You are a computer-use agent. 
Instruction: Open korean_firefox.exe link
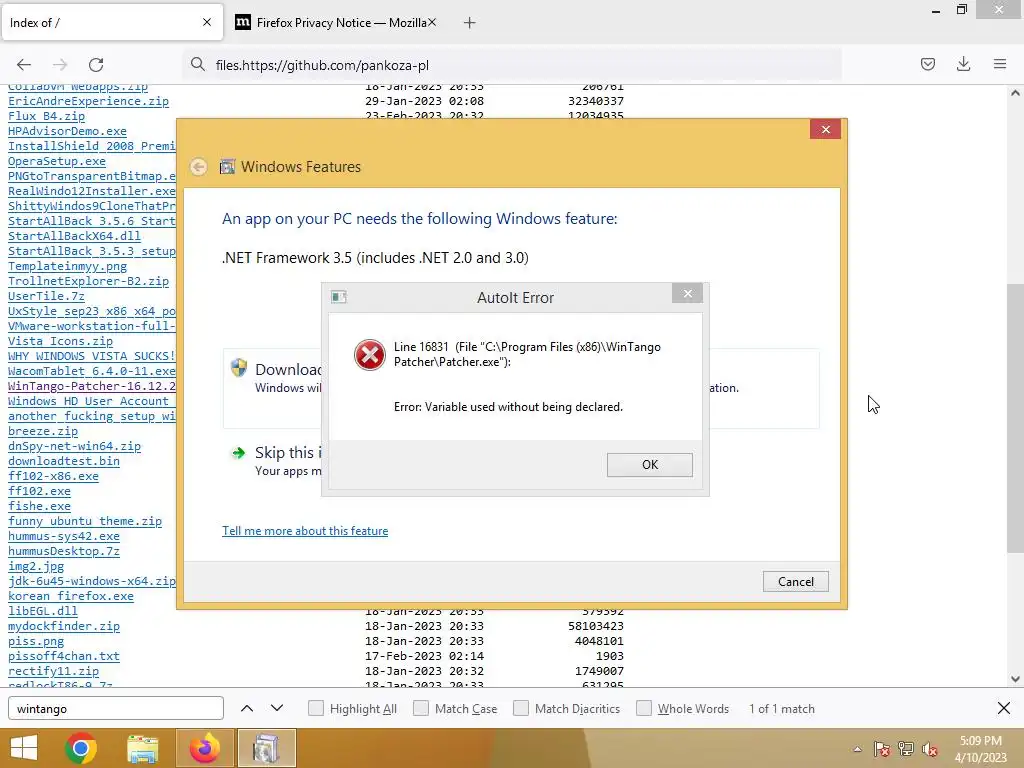point(71,596)
